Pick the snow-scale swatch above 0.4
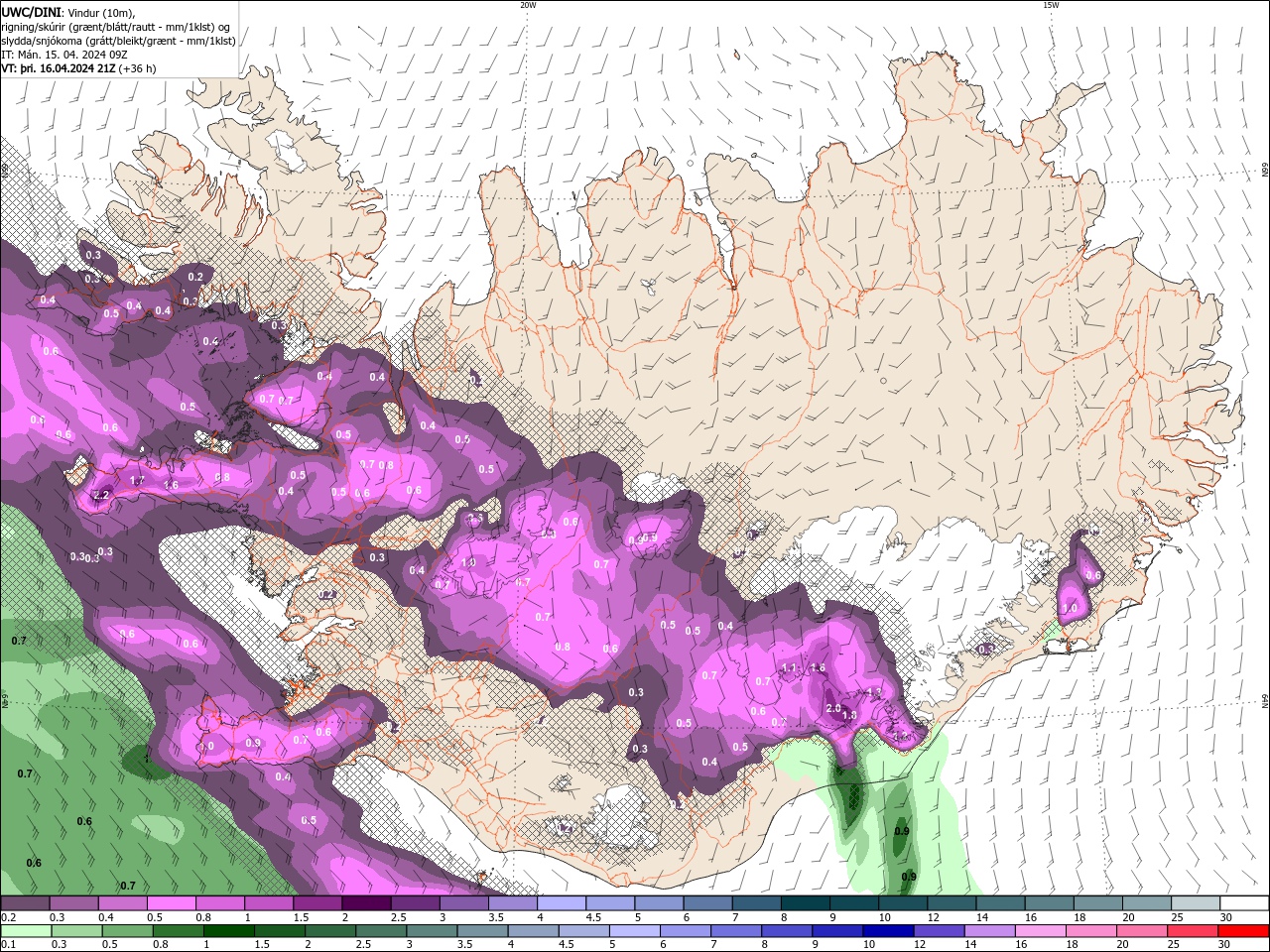This screenshot has height=952, width=1270. coord(122,903)
